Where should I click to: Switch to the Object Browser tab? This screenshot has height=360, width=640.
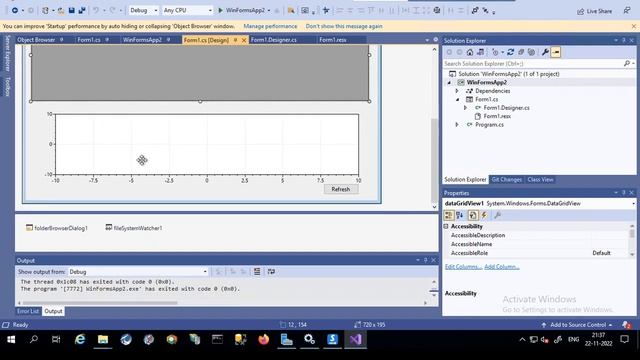36,40
